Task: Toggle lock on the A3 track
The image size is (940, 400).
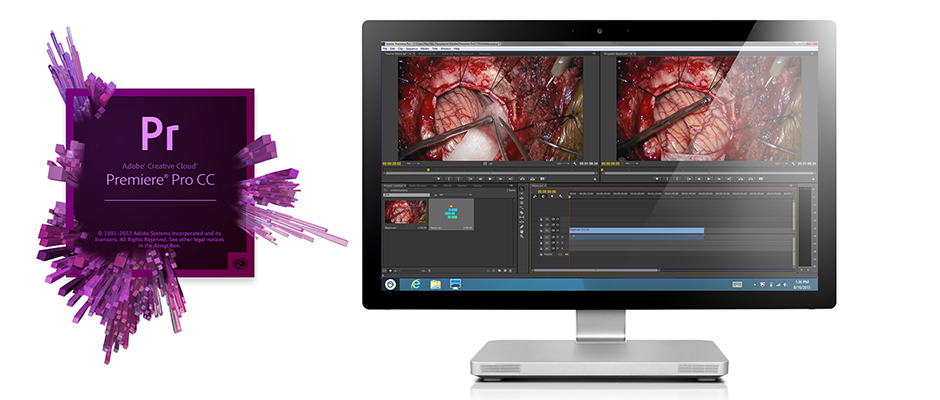Action: point(541,248)
